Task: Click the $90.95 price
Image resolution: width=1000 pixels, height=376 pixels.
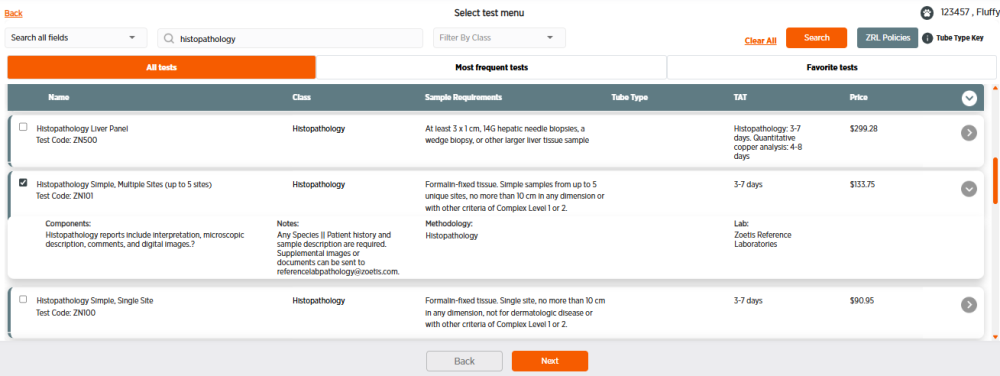Action: 861,300
